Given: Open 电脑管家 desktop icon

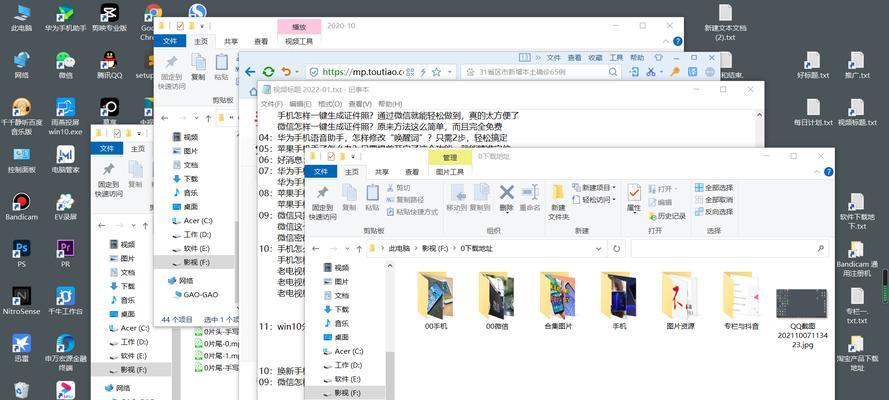Looking at the screenshot, I should coord(65,159).
